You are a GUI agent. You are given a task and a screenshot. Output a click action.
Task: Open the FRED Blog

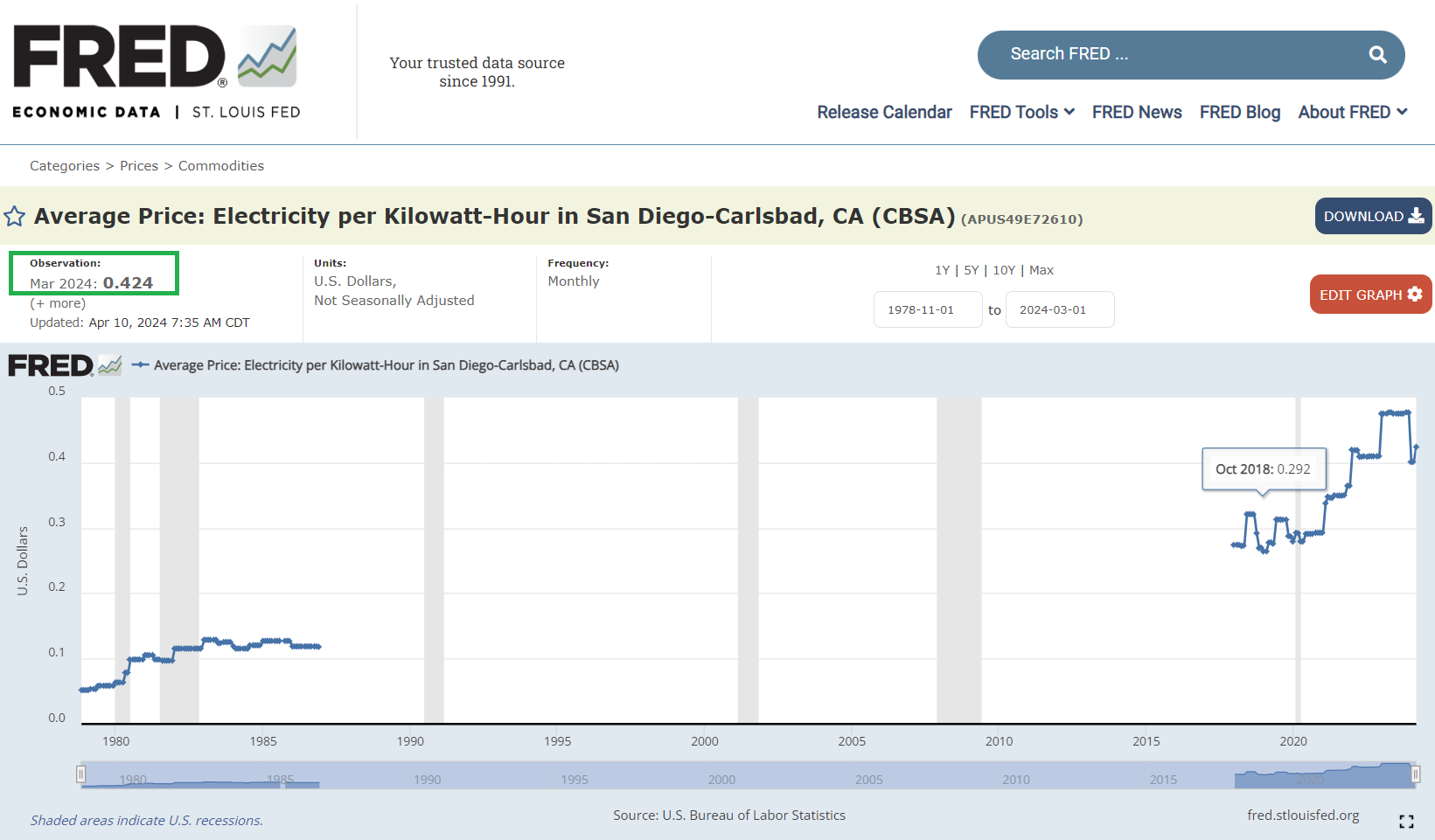(x=1239, y=112)
